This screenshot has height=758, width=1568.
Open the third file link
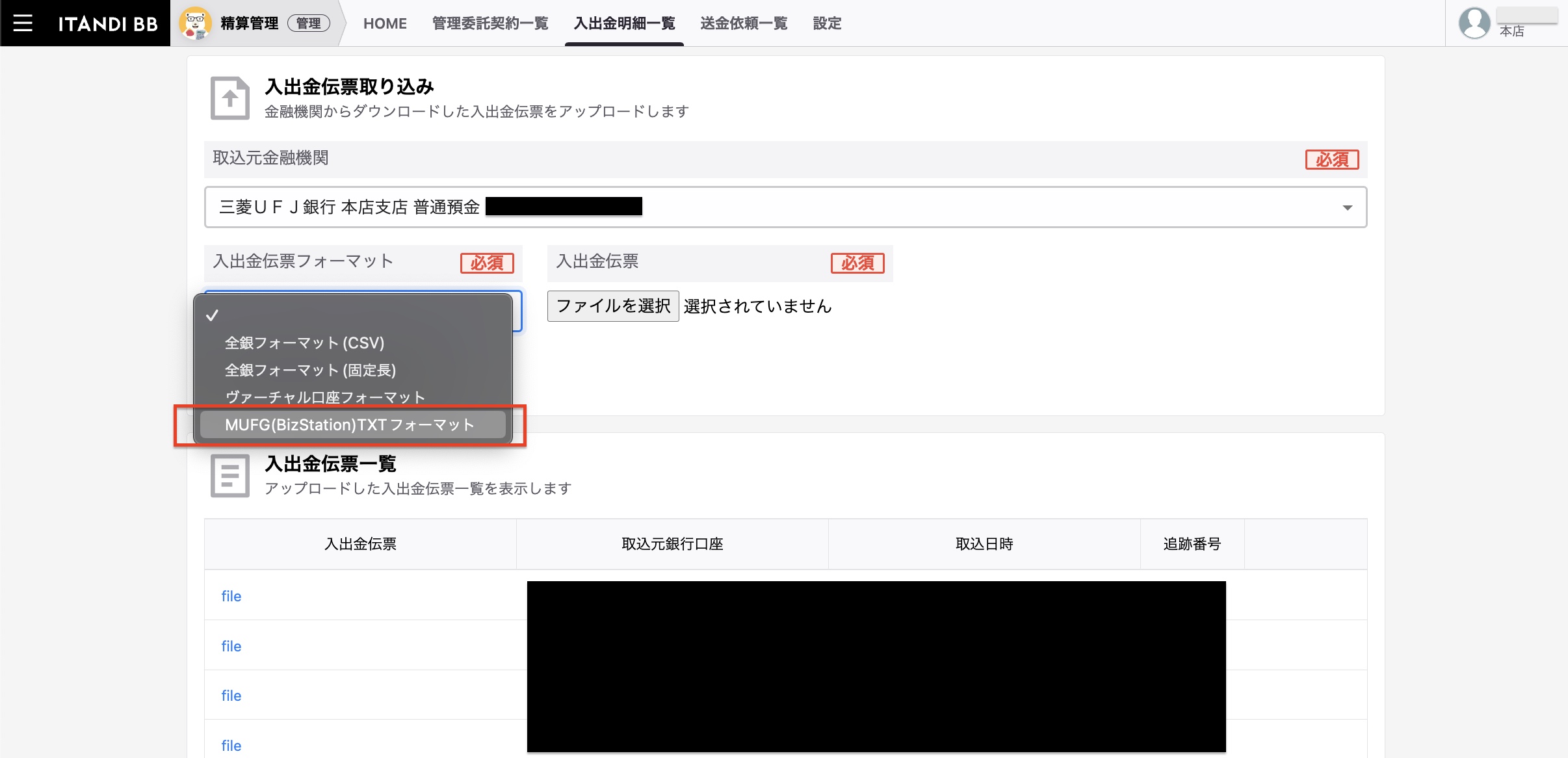coord(231,696)
